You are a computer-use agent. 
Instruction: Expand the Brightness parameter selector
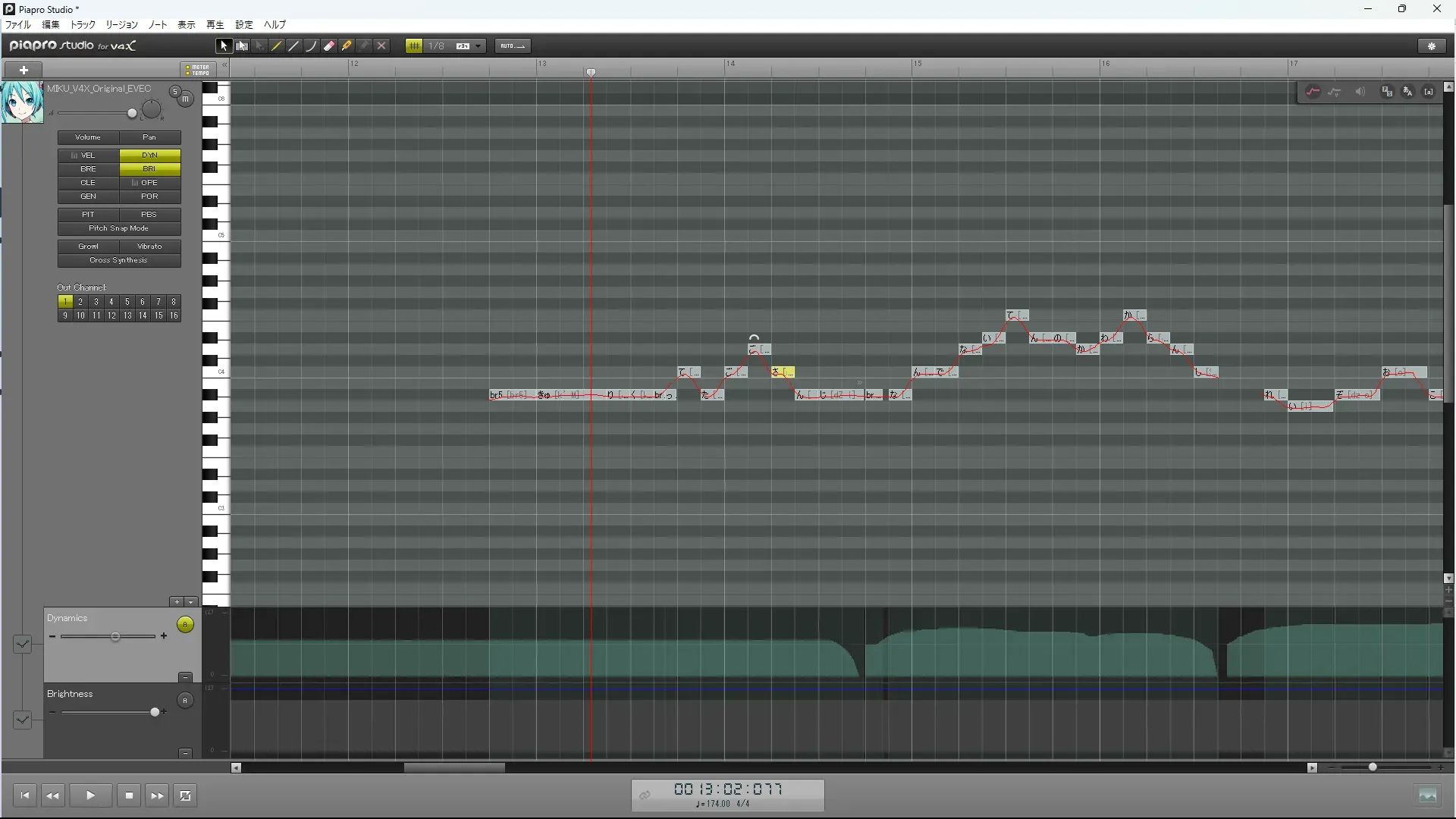point(22,720)
